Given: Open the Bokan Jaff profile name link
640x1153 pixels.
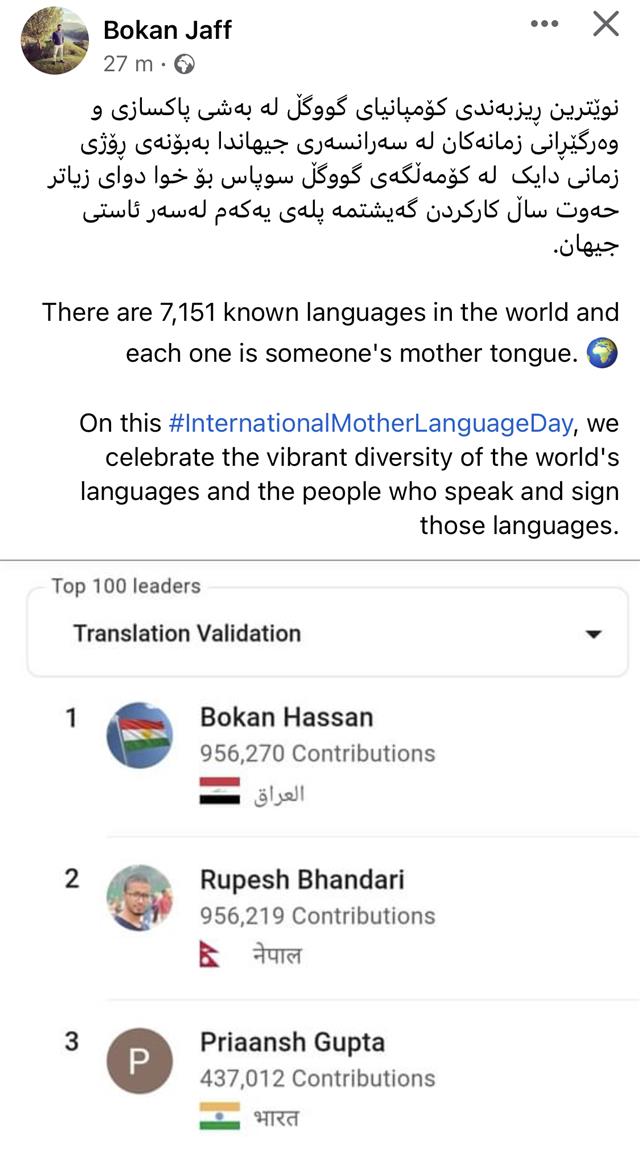Looking at the screenshot, I should pos(167,30).
